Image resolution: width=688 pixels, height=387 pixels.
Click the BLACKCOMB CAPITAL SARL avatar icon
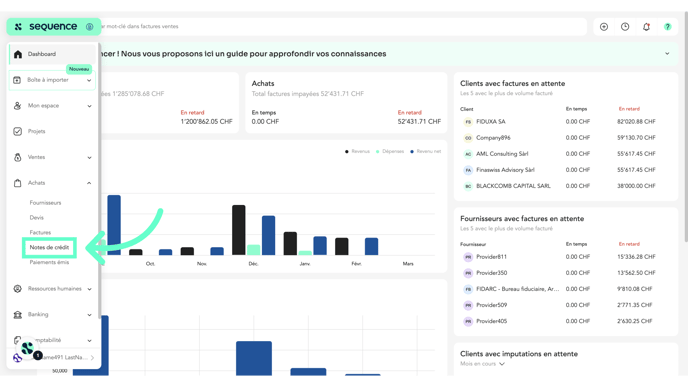click(468, 186)
